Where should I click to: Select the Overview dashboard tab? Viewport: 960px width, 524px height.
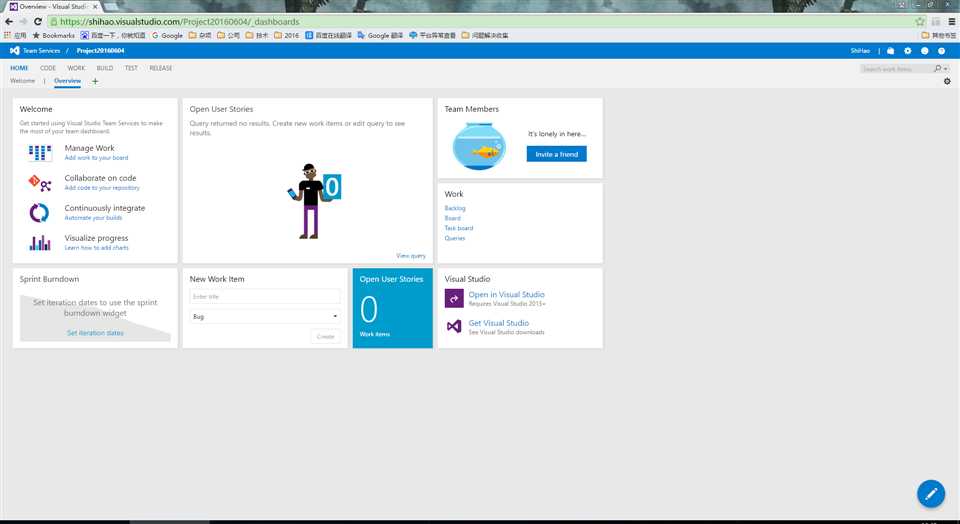point(67,81)
